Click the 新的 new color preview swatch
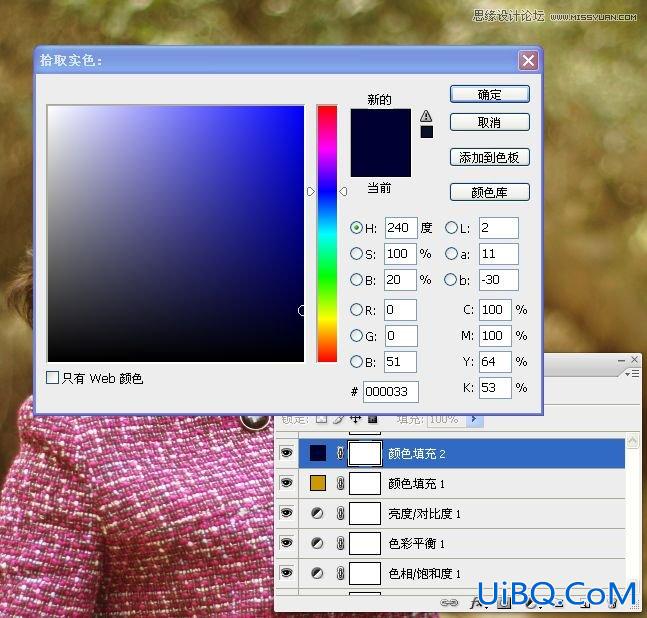647x618 pixels. click(x=380, y=126)
